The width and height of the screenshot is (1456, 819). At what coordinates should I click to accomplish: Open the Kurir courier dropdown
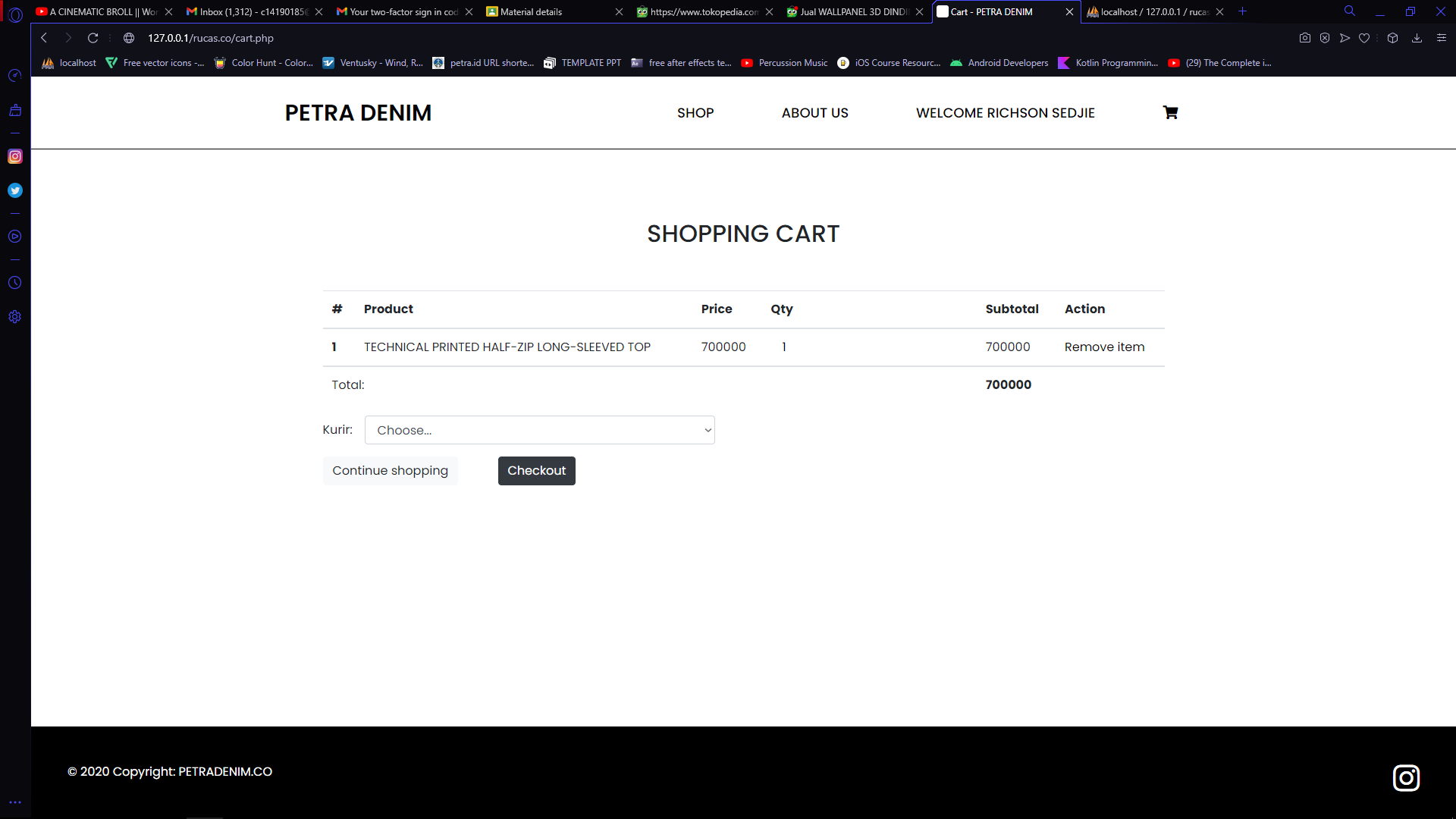click(539, 430)
